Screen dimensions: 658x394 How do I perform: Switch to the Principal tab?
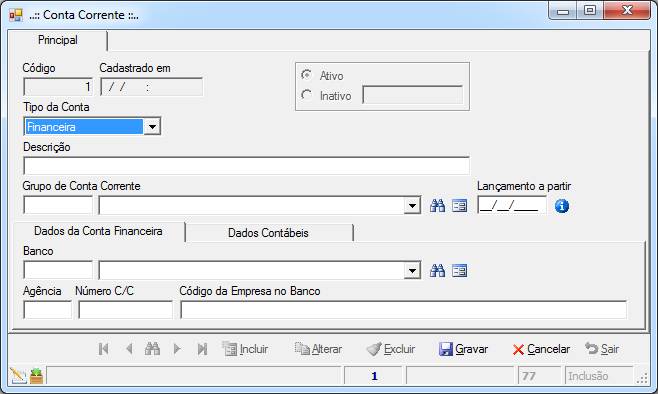(x=58, y=40)
